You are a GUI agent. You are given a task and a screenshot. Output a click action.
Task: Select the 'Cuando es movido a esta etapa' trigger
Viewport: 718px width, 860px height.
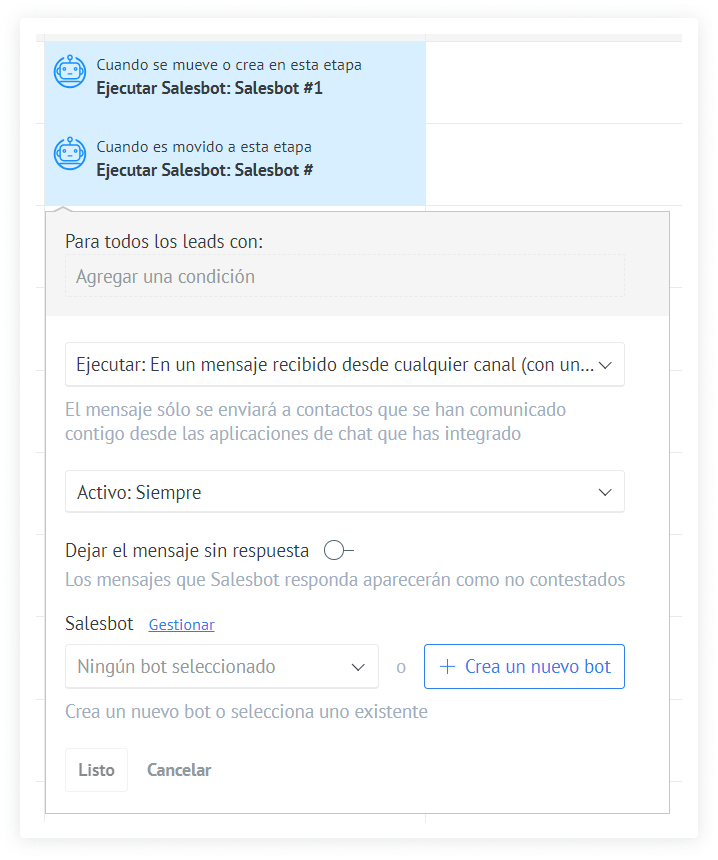204,147
